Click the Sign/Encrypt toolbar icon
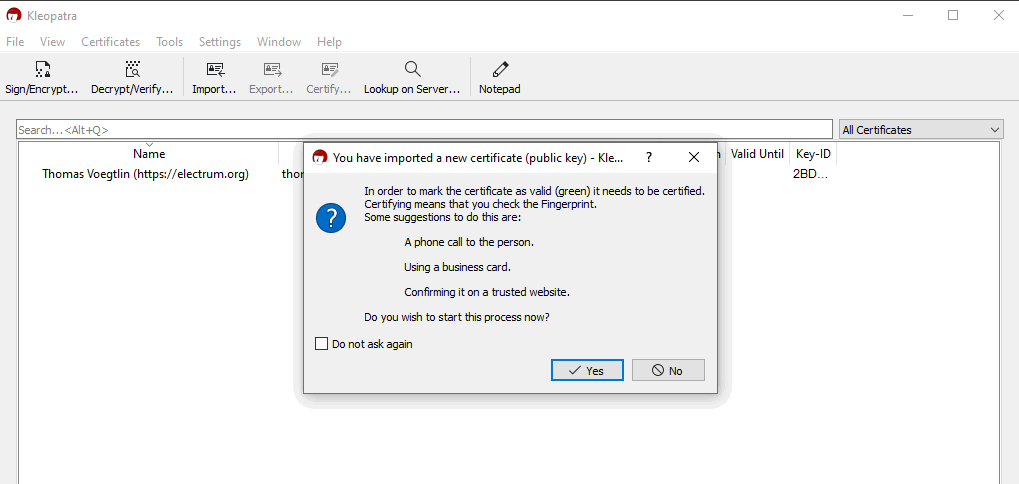This screenshot has width=1019, height=484. coord(41,70)
